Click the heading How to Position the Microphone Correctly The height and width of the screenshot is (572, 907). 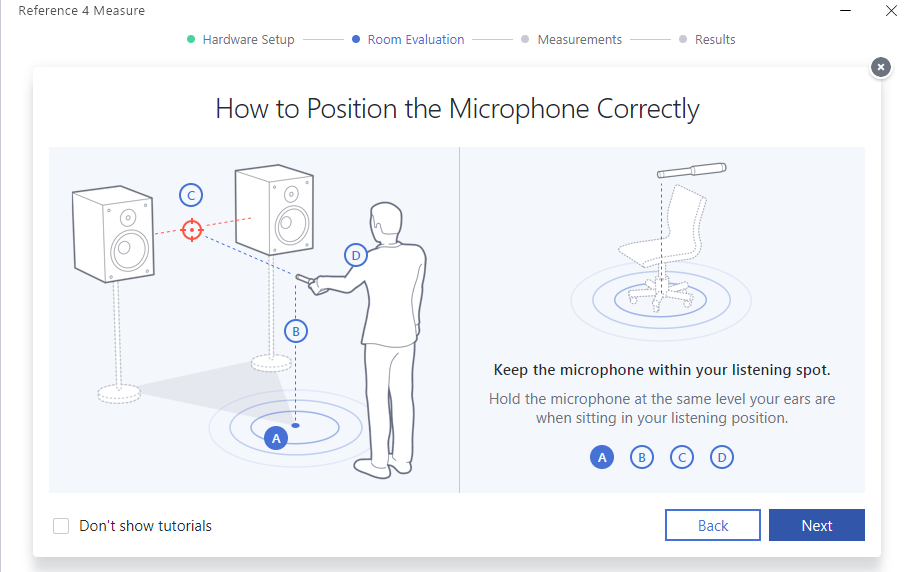click(458, 109)
